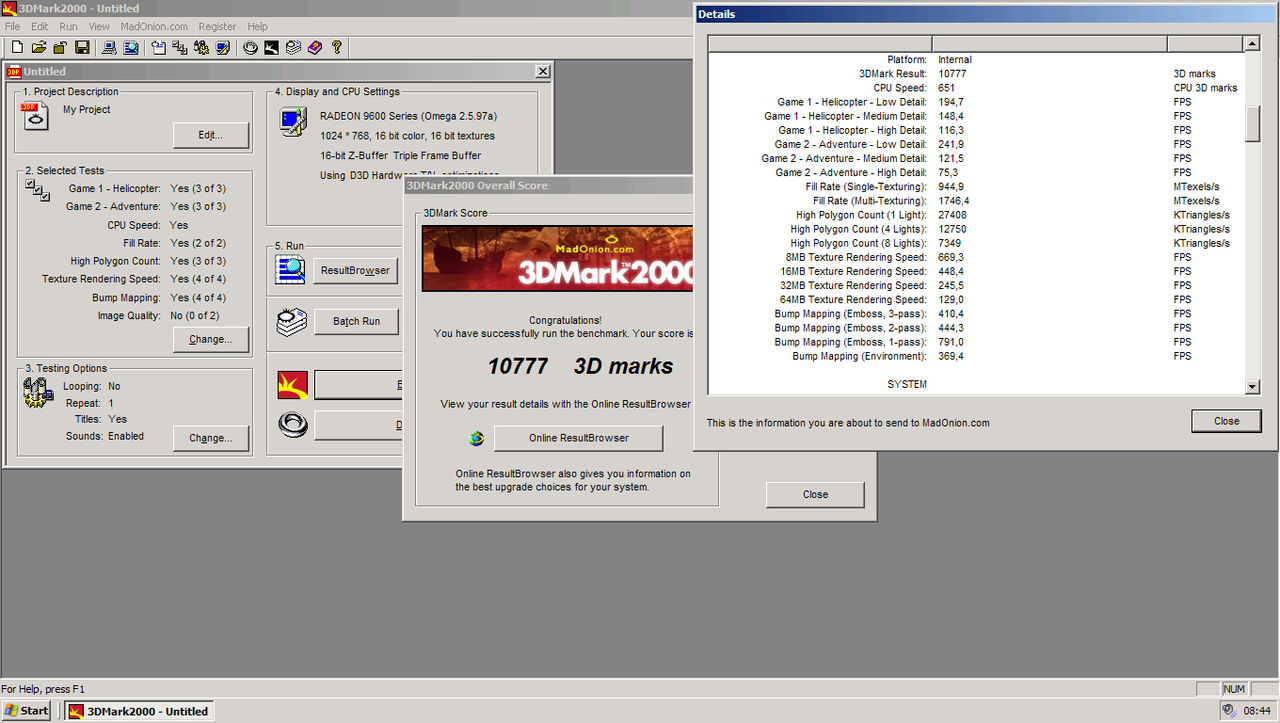This screenshot has height=723, width=1280.
Task: Click the Details window scrollbar down arrow
Action: pos(1252,386)
